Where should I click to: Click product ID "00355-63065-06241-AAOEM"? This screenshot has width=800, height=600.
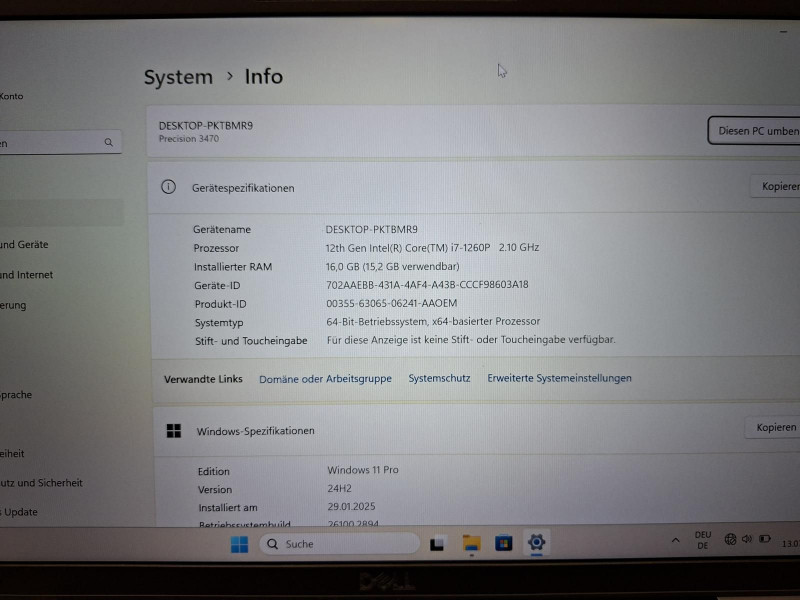(x=392, y=303)
